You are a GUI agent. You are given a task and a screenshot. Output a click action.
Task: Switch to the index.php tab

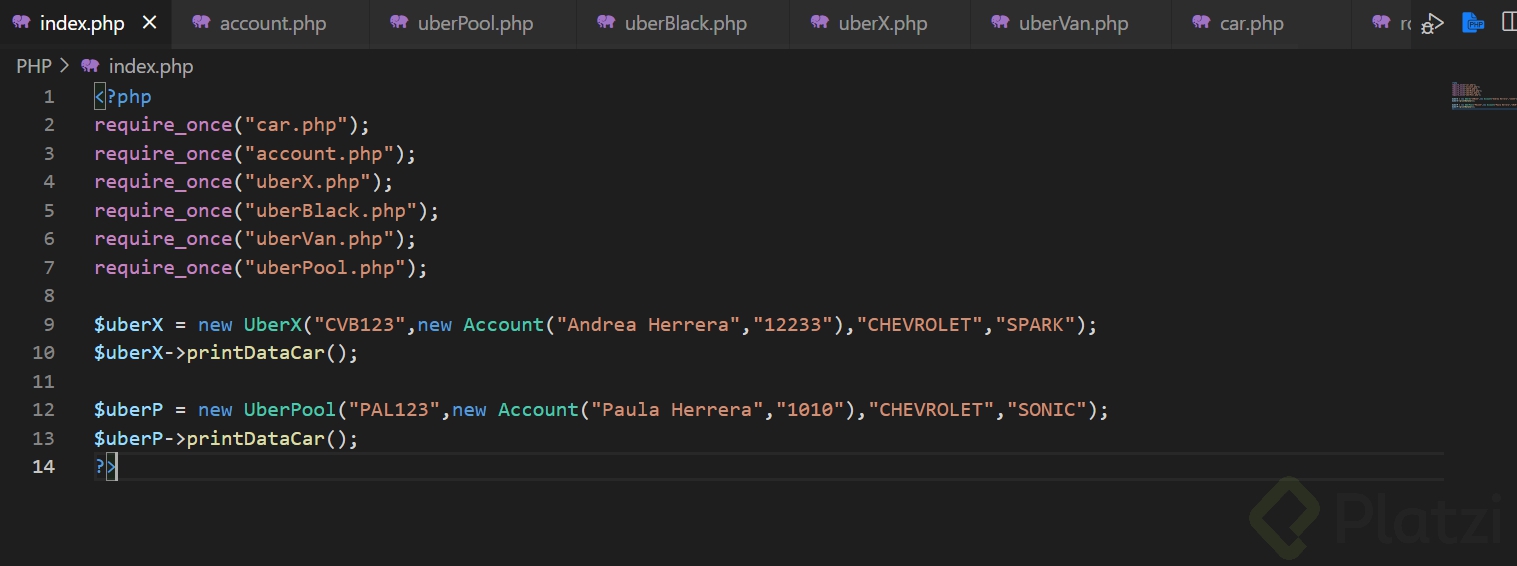tap(82, 23)
